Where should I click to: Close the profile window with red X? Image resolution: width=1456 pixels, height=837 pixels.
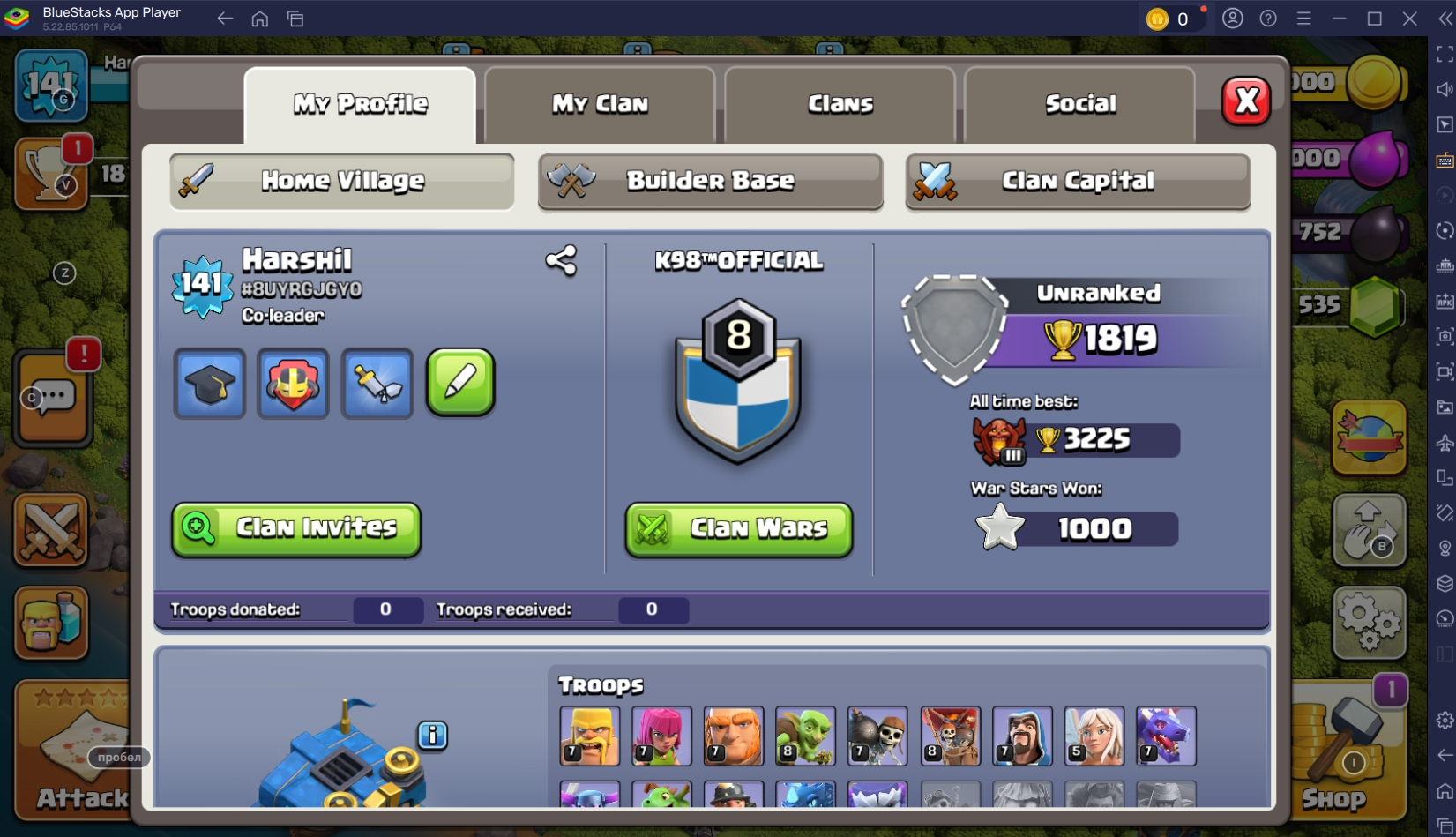pos(1246,101)
